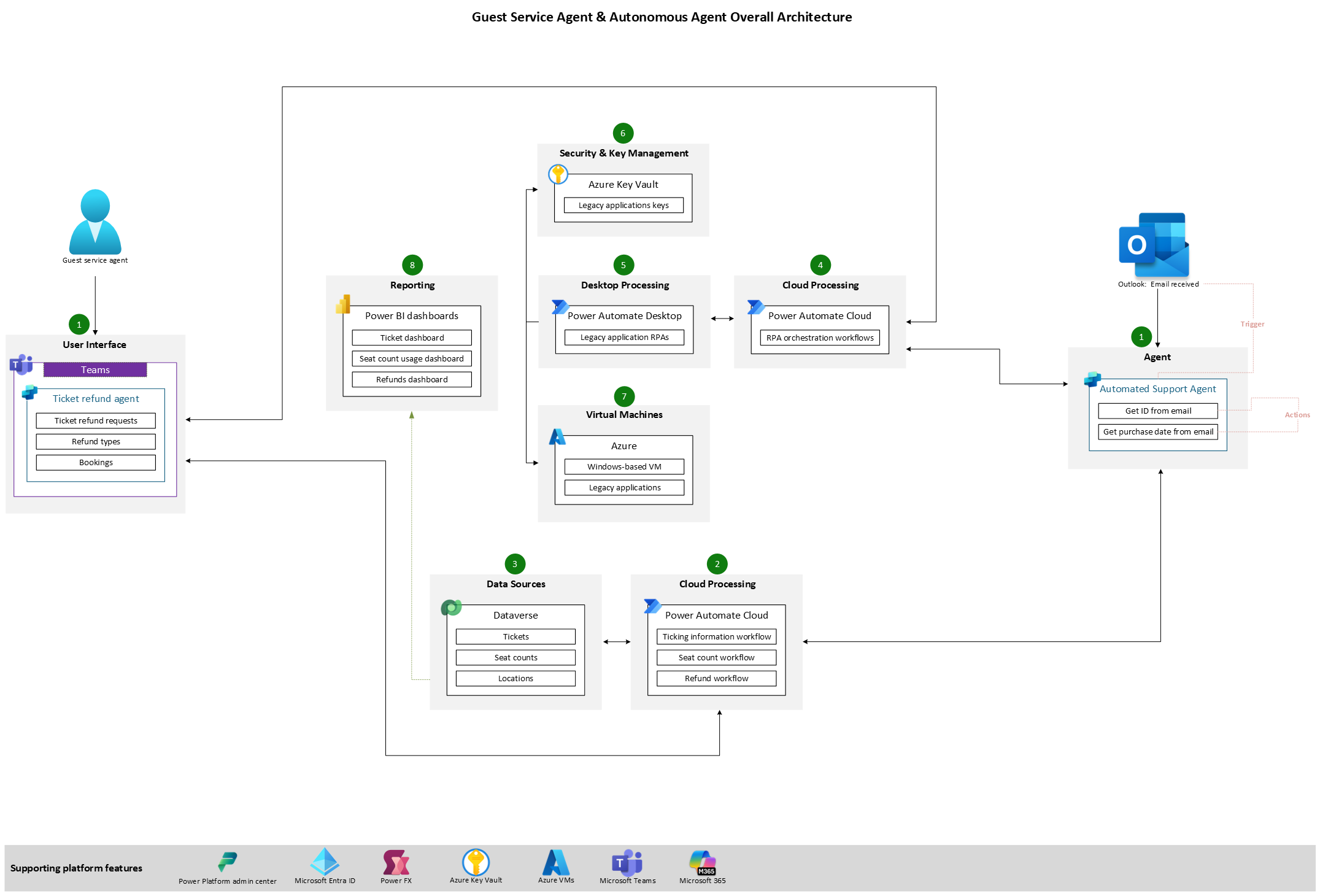Select the Windows-based VM box

point(624,466)
